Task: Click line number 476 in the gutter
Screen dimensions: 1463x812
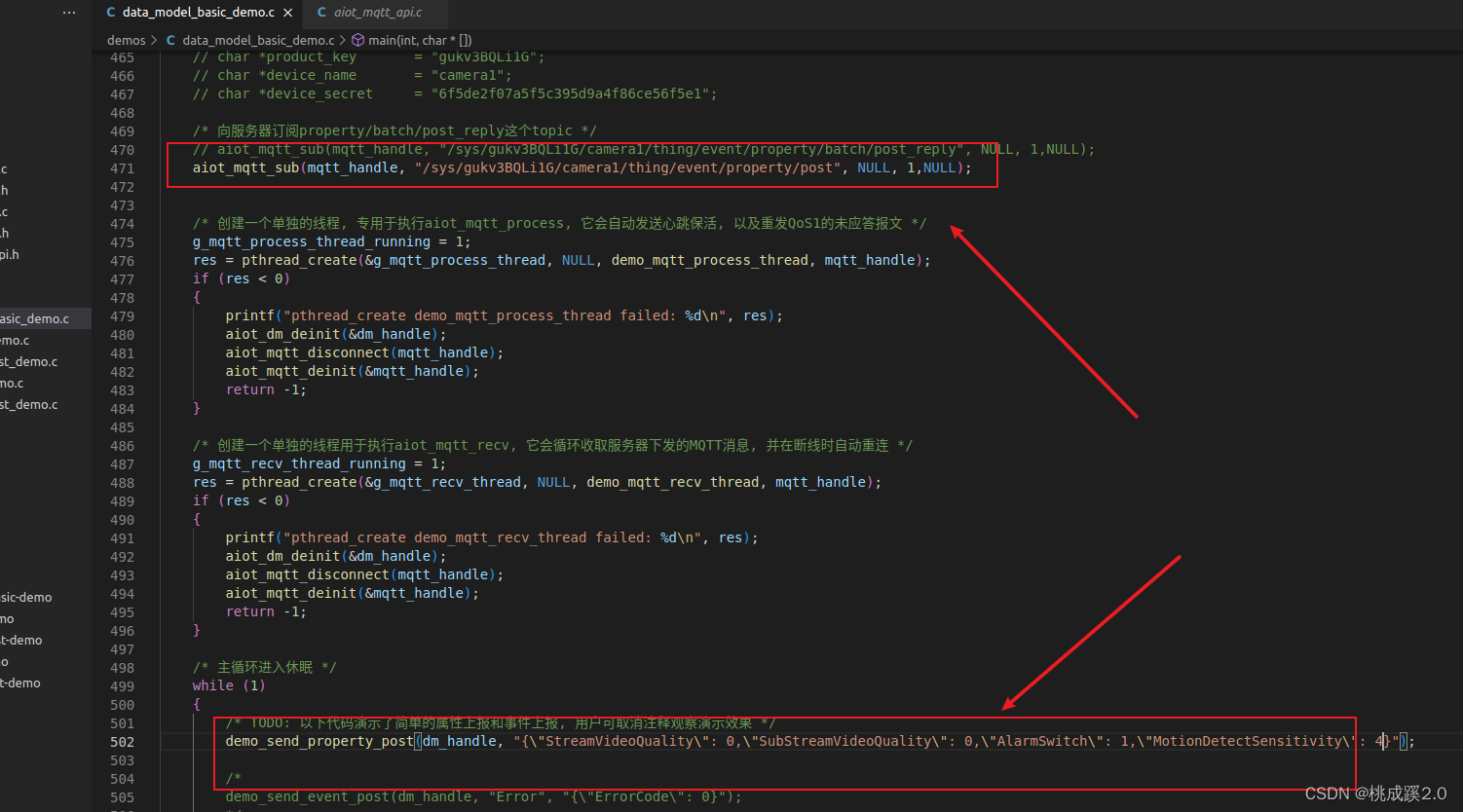Action: (122, 261)
